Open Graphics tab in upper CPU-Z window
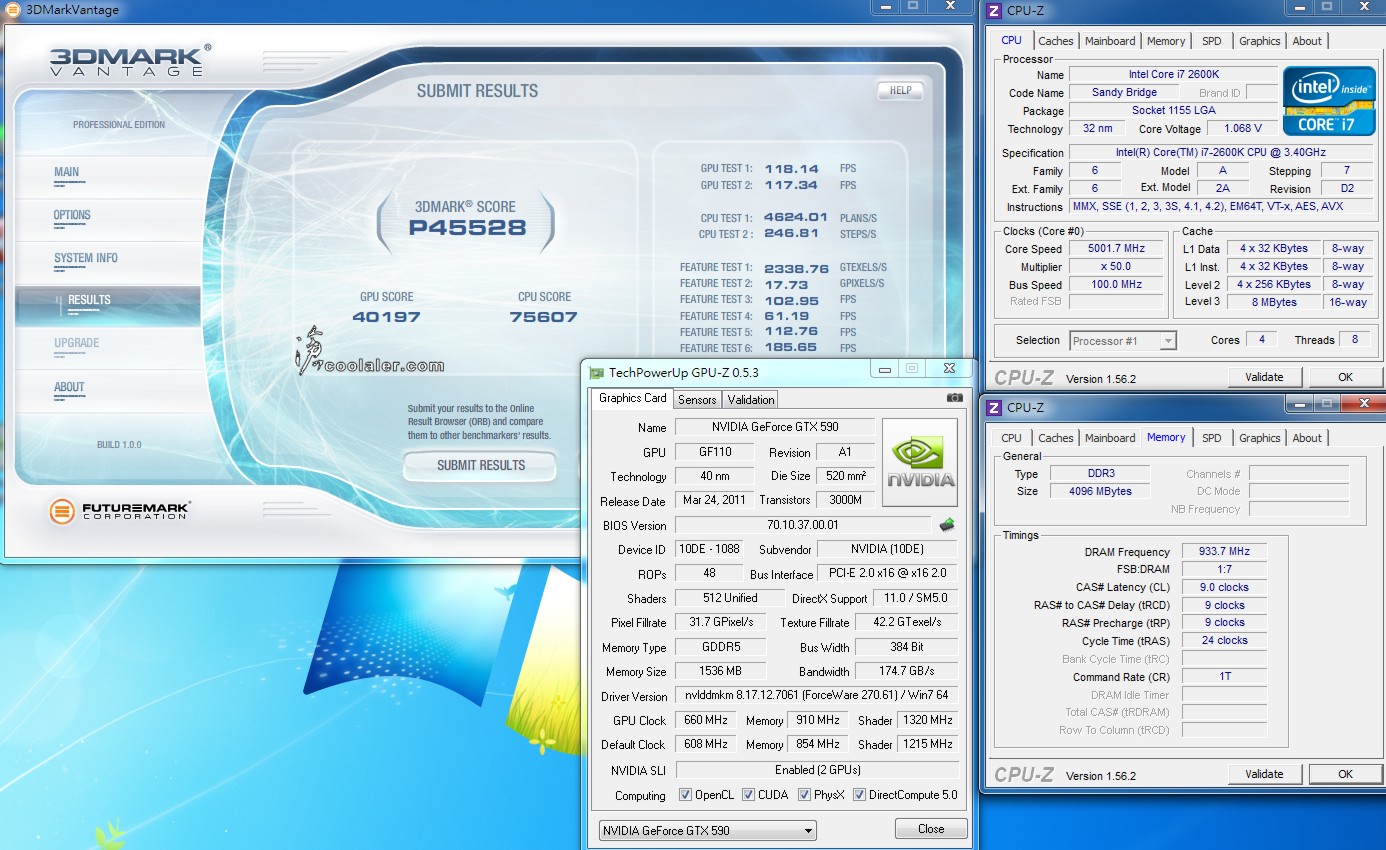 click(1259, 41)
